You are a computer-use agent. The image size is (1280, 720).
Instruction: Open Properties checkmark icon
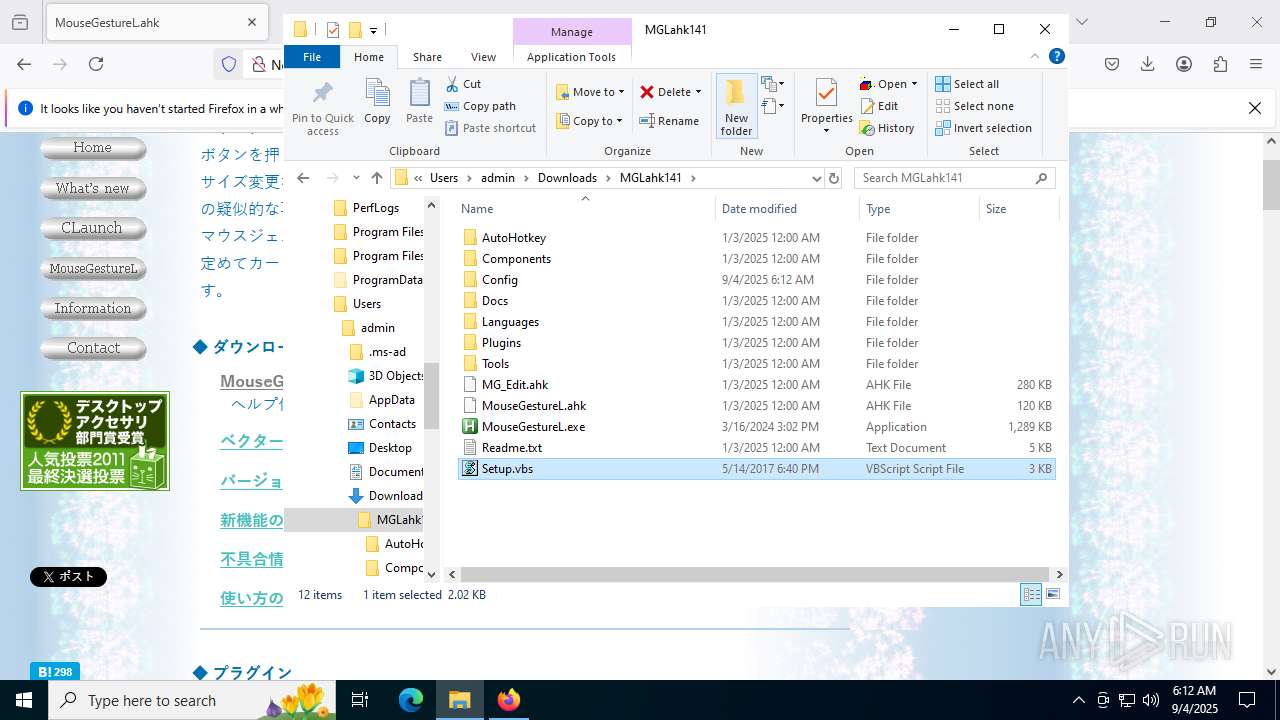pos(826,94)
